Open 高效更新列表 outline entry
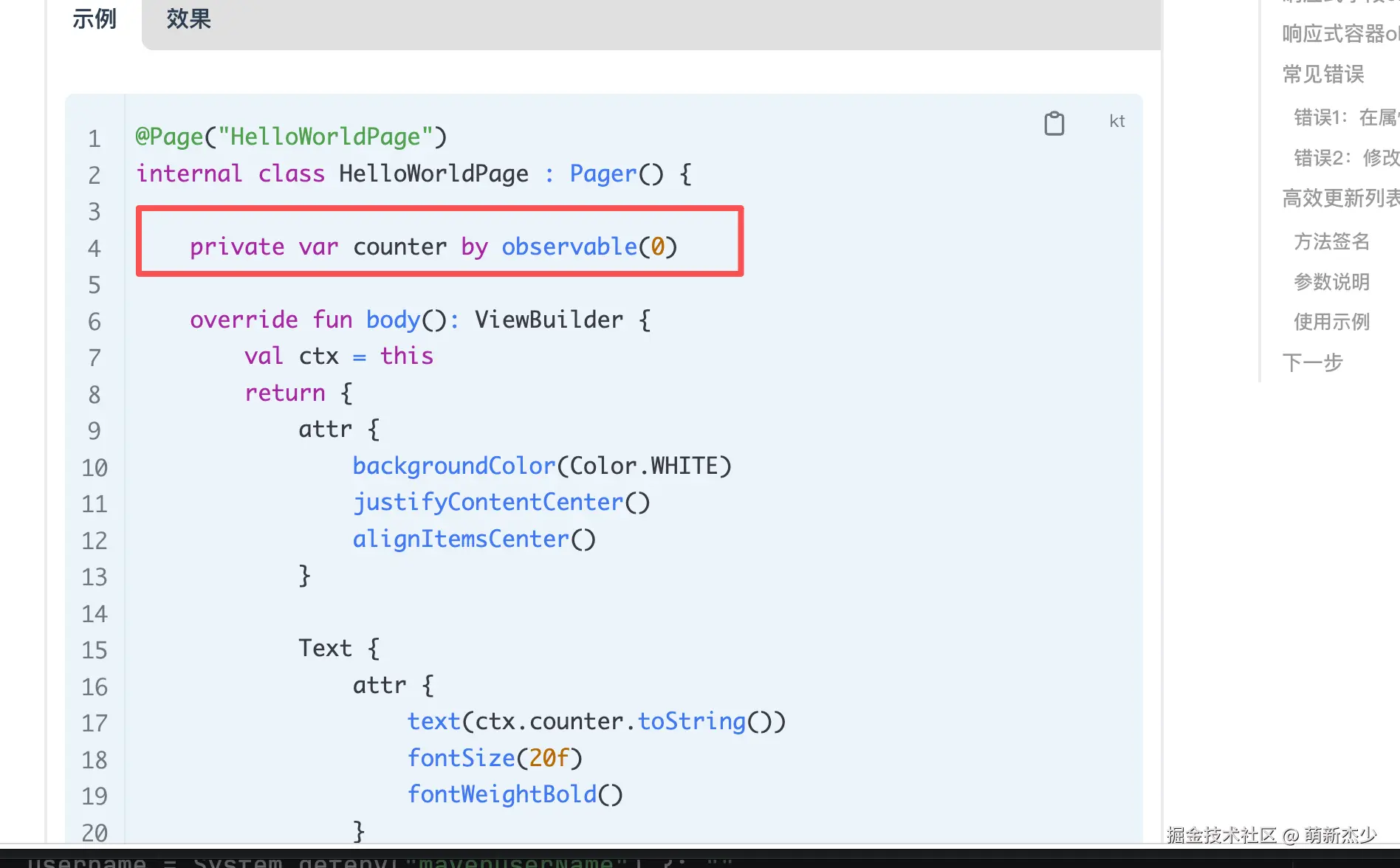The width and height of the screenshot is (1400, 868). pyautogui.click(x=1340, y=198)
